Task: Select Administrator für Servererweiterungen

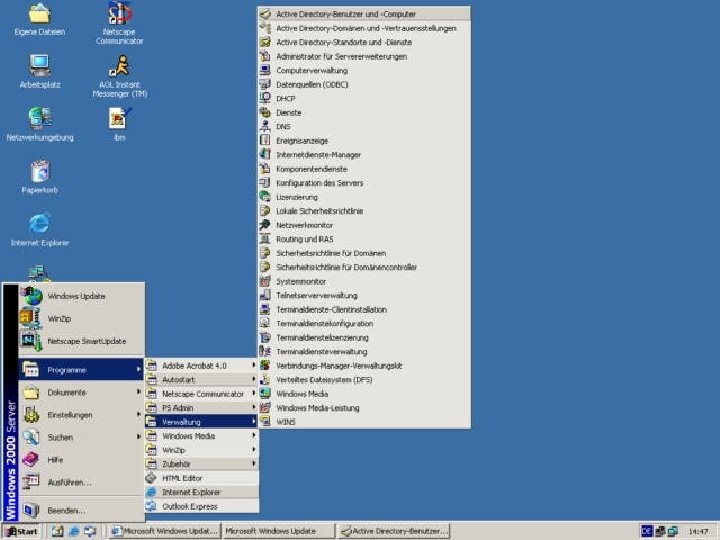Action: coord(364,56)
